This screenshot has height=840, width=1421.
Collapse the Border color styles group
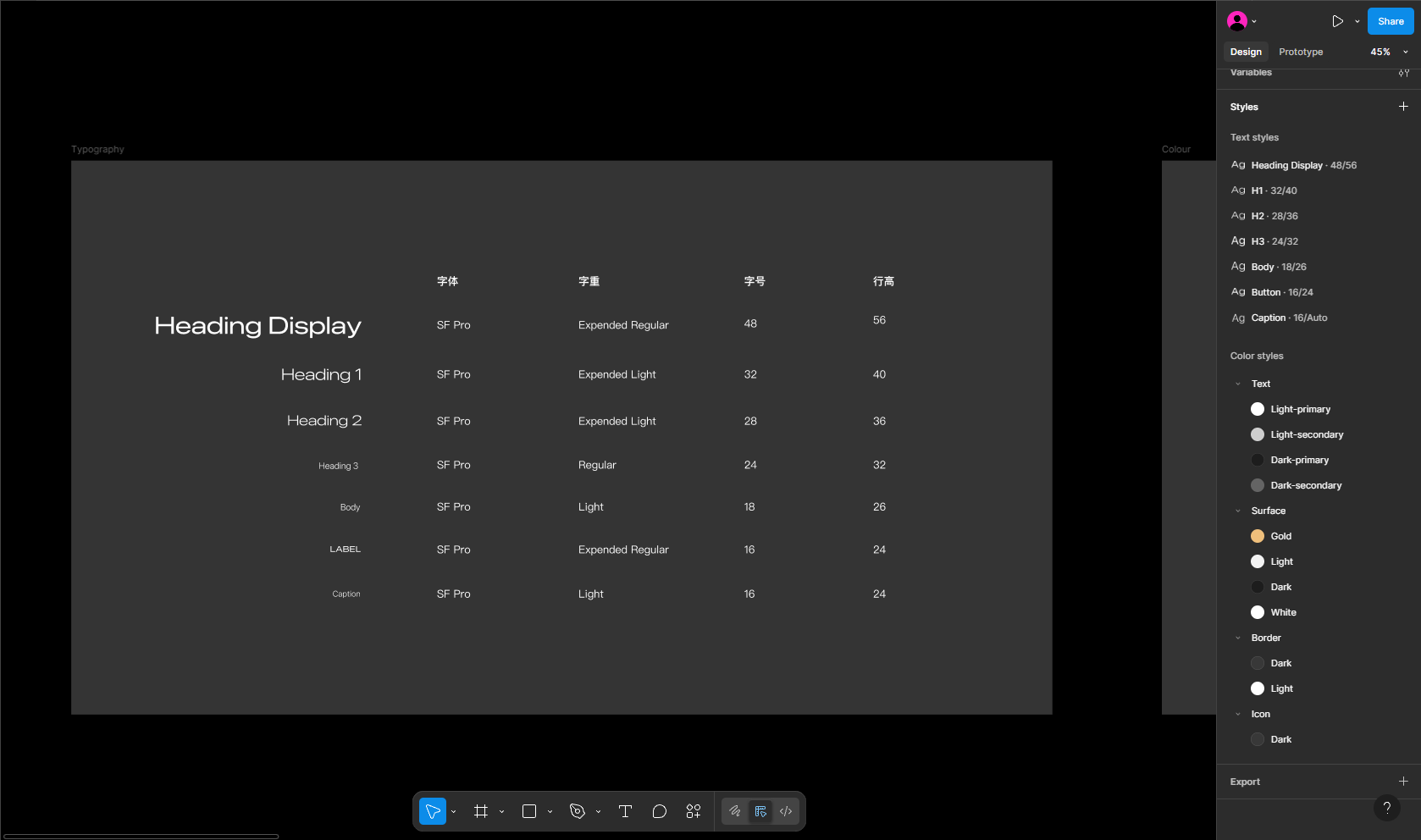(1238, 638)
